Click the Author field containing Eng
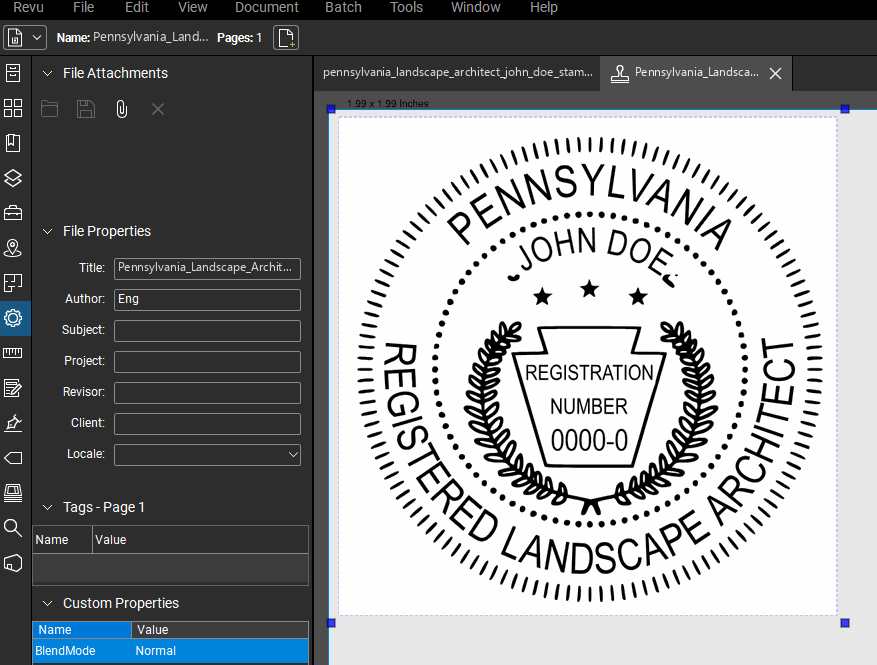The image size is (877, 665). 208,300
